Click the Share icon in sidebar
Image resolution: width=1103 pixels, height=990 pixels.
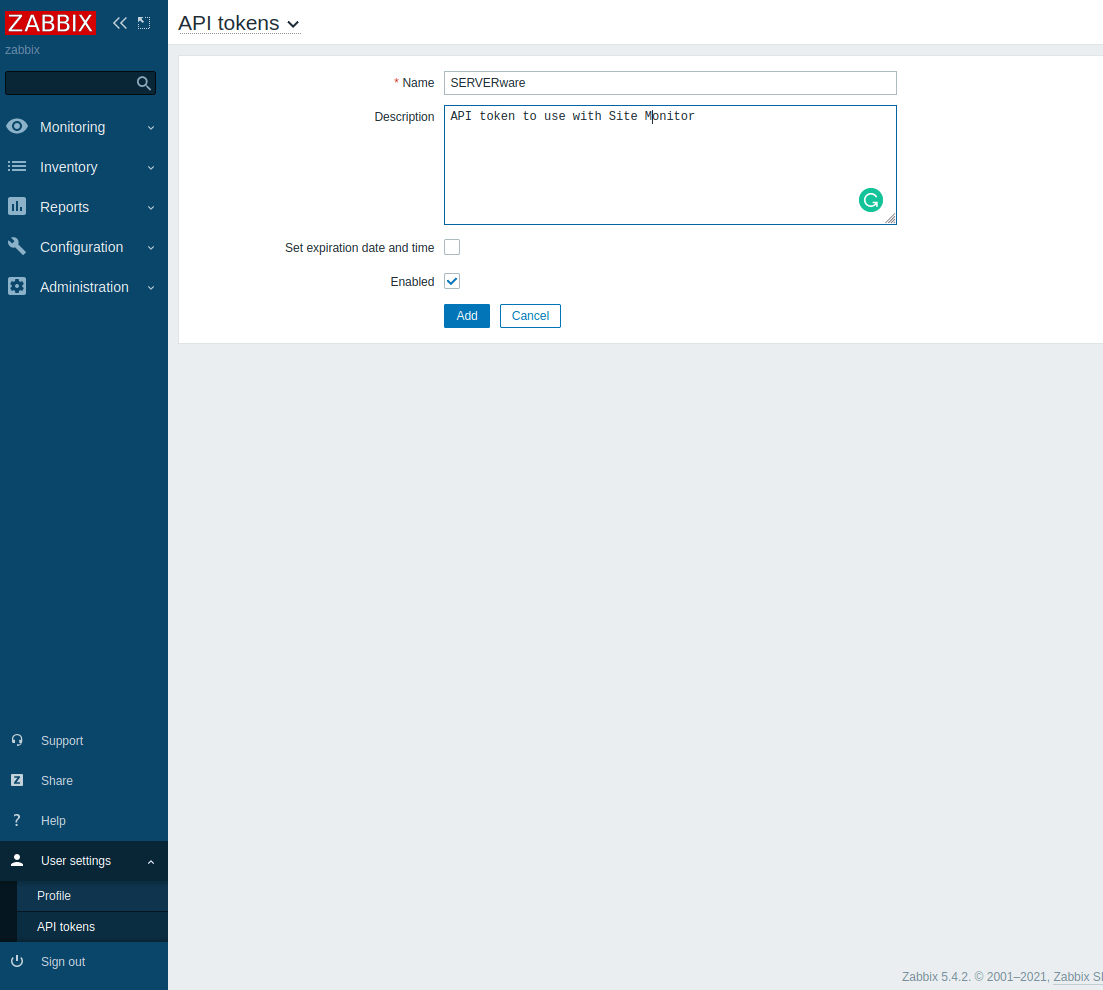click(16, 780)
